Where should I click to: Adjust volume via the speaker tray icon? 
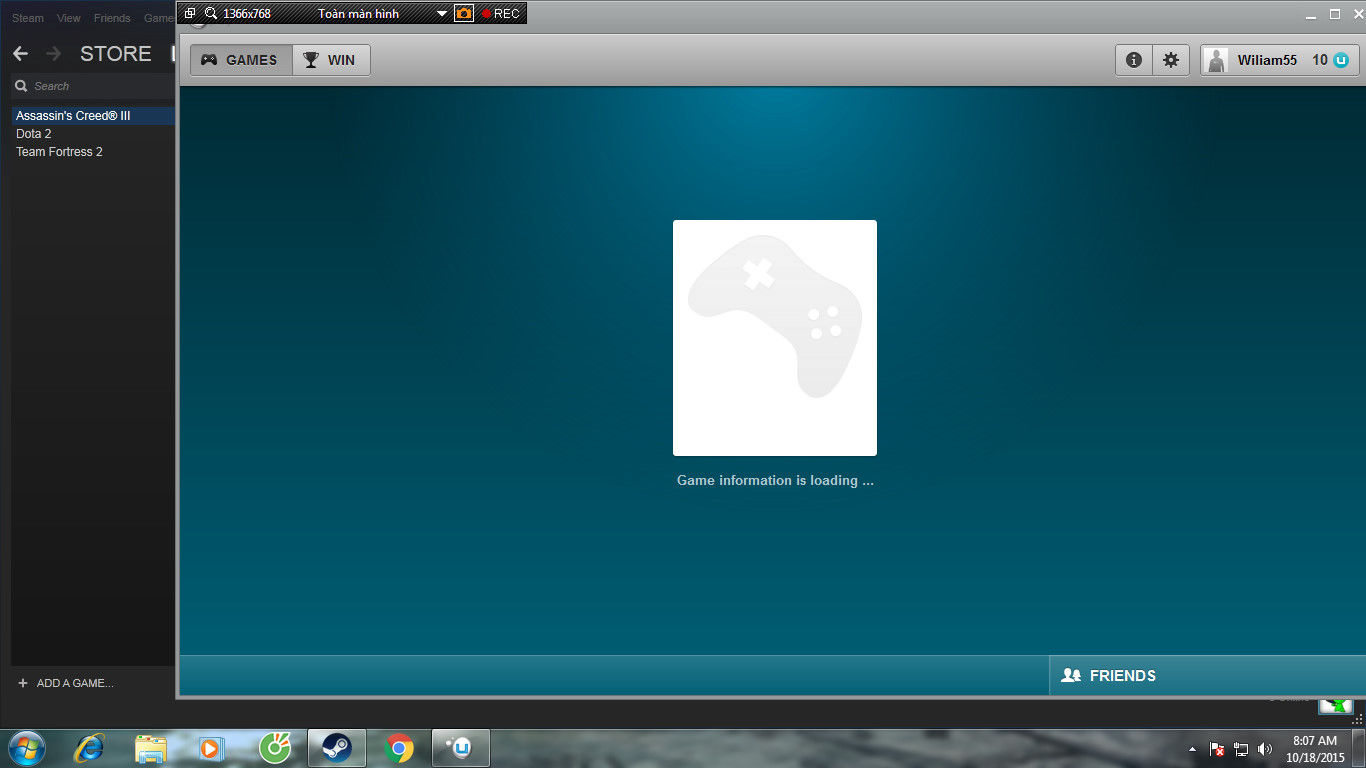(x=1265, y=748)
